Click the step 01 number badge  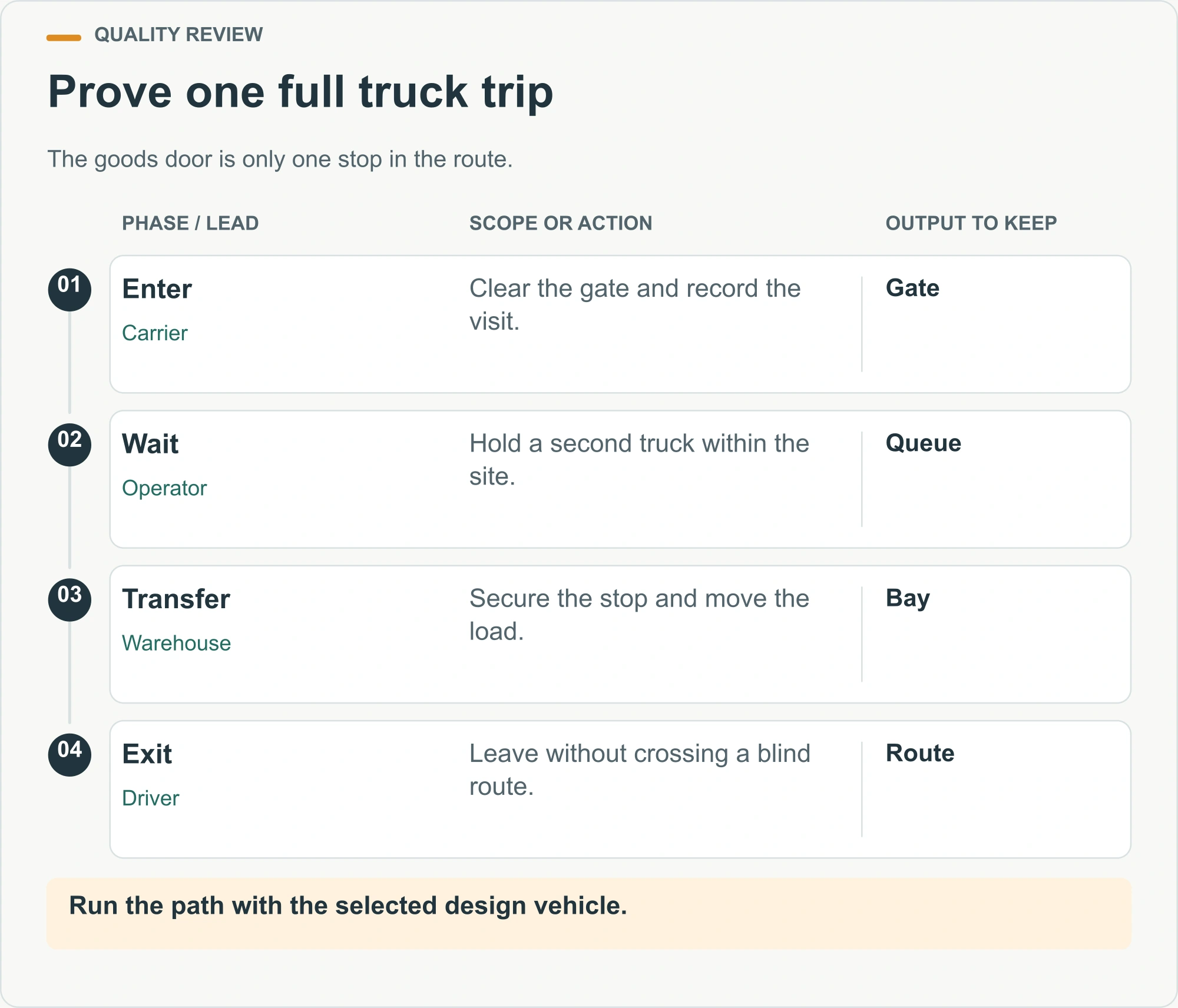click(x=70, y=290)
